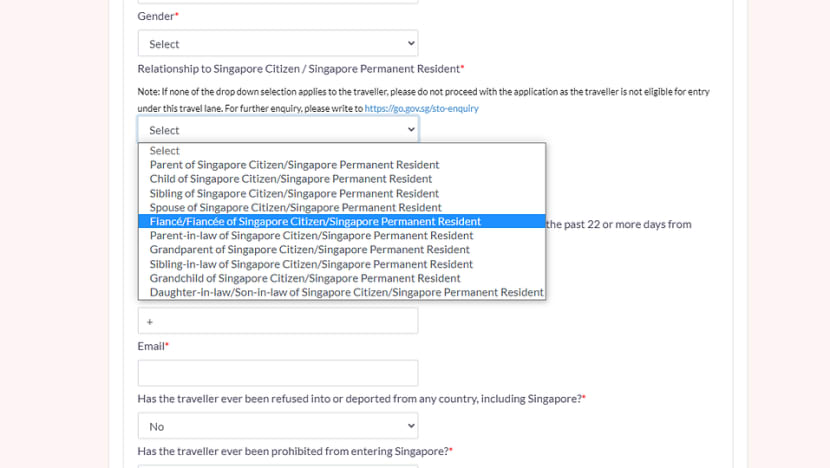Select 'Daughter-in-law/Son-in-law' option
This screenshot has width=830, height=468.
pyautogui.click(x=341, y=292)
